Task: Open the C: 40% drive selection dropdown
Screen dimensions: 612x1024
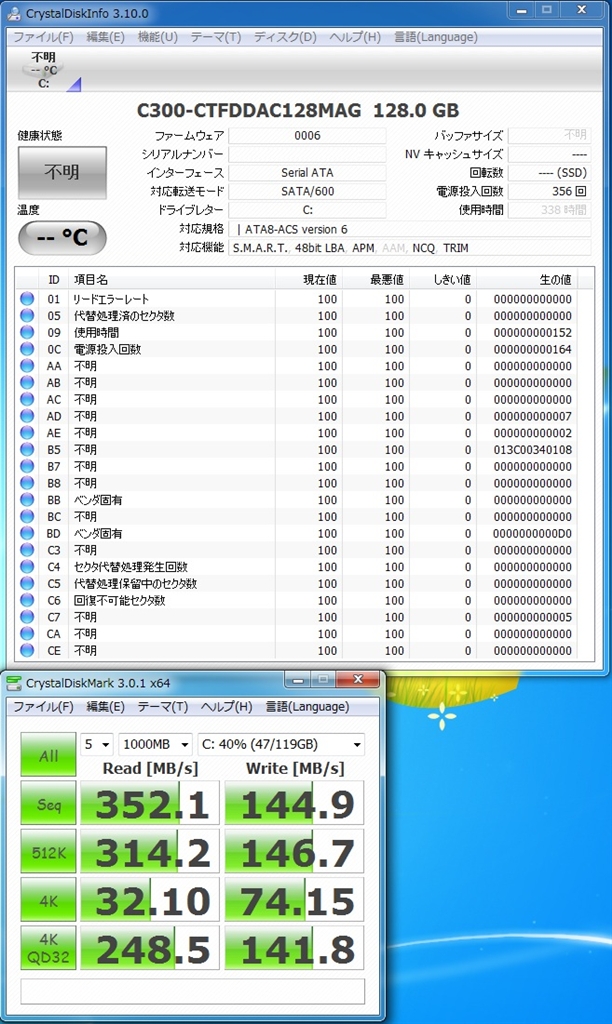Action: pos(281,744)
